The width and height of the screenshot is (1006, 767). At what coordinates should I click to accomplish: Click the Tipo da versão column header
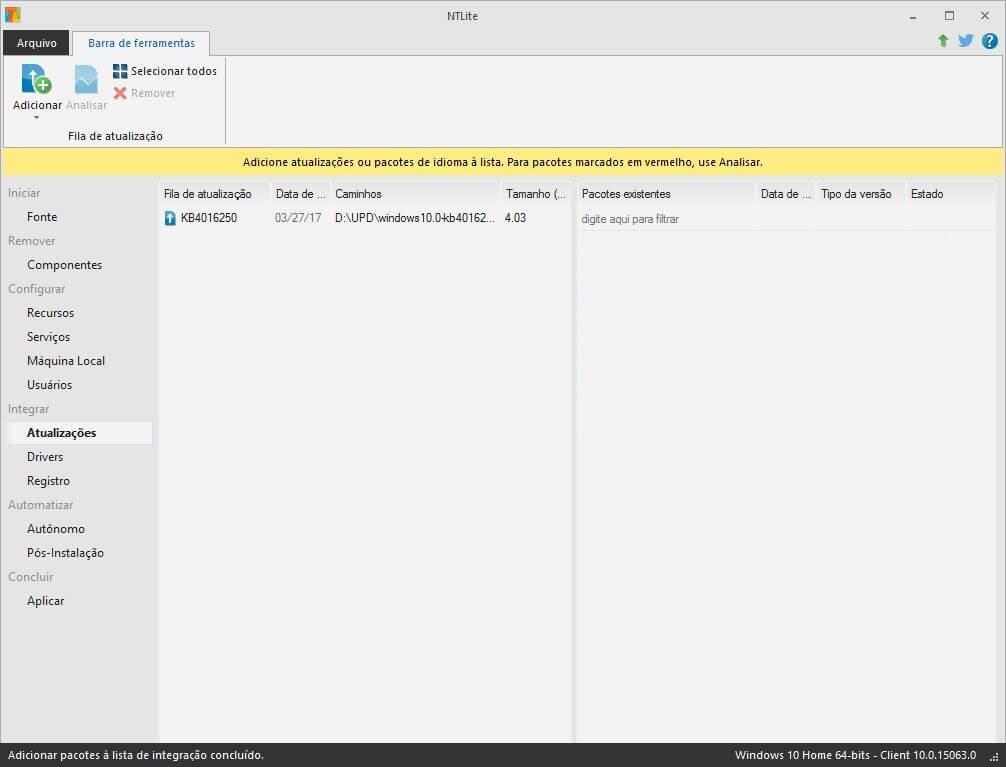(x=860, y=194)
